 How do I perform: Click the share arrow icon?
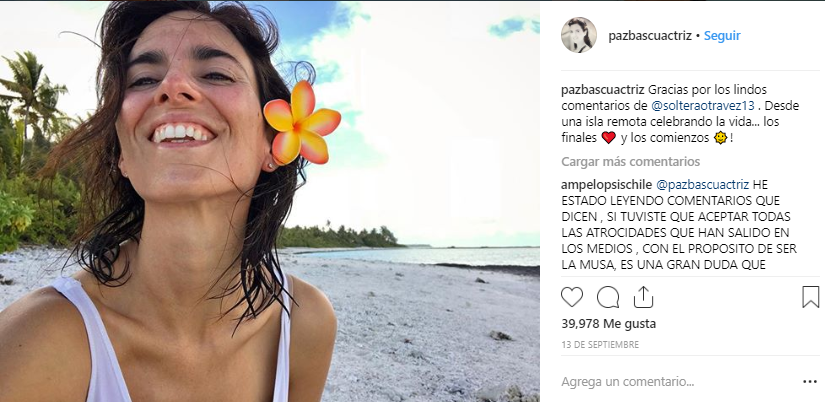[x=643, y=297]
